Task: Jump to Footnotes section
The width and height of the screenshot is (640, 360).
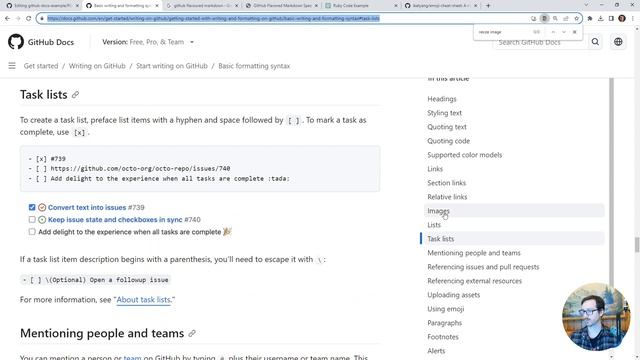Action: click(x=443, y=337)
